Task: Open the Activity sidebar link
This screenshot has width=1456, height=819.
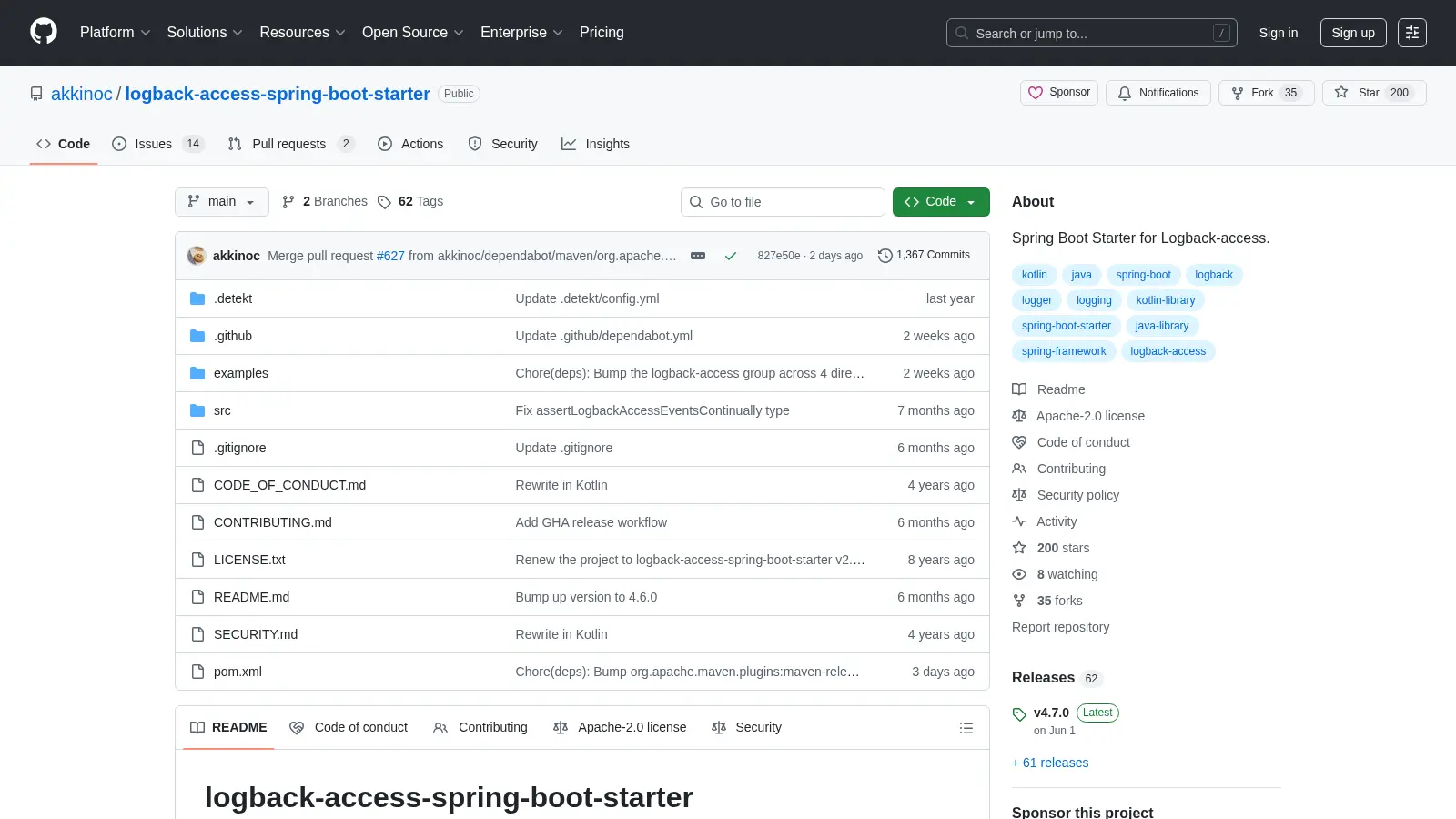Action: [1045, 521]
